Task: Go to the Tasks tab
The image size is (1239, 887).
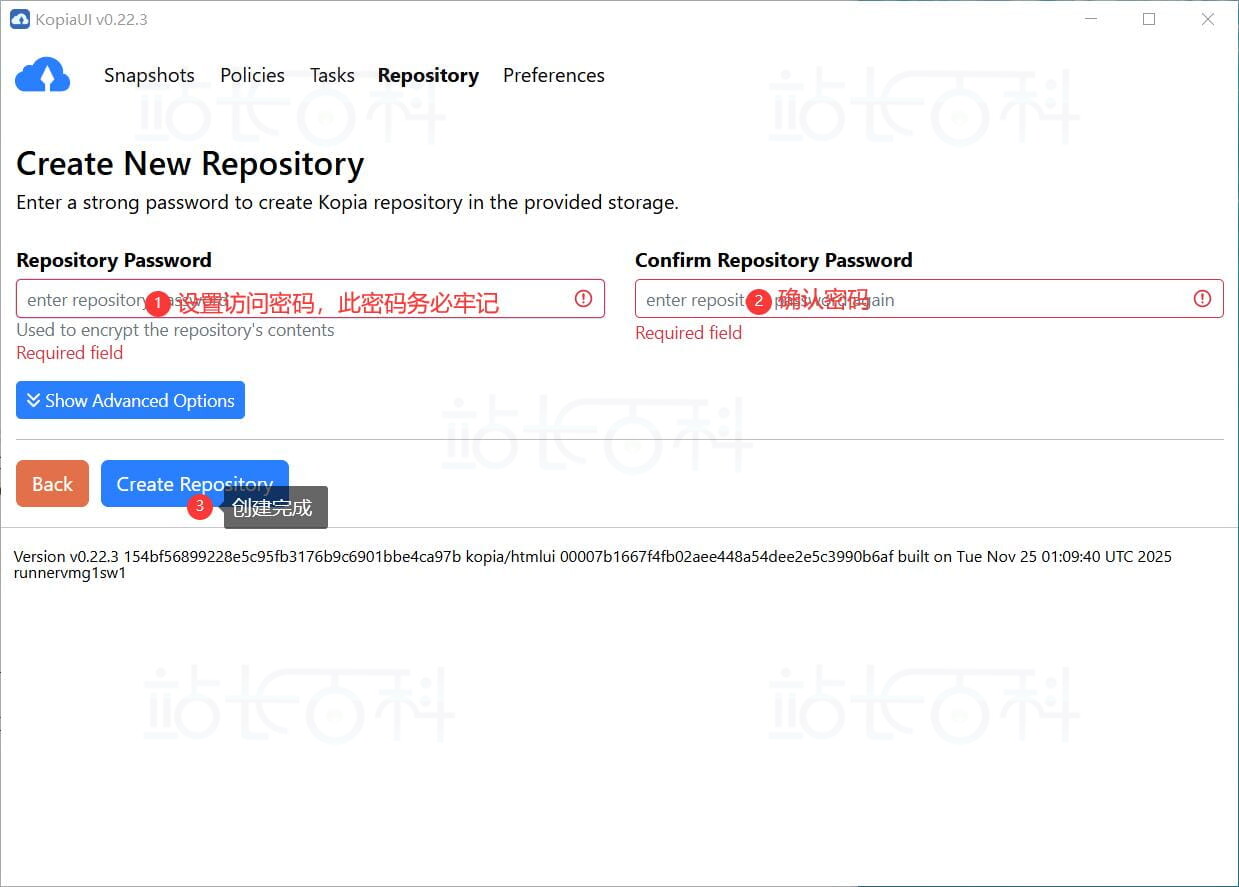Action: (332, 75)
